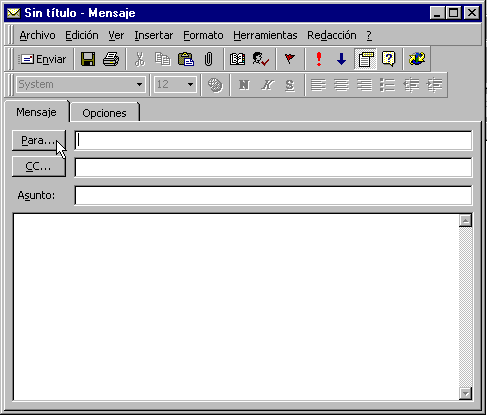Attach a file with the paperclip icon
487x415 pixels.
click(x=208, y=59)
